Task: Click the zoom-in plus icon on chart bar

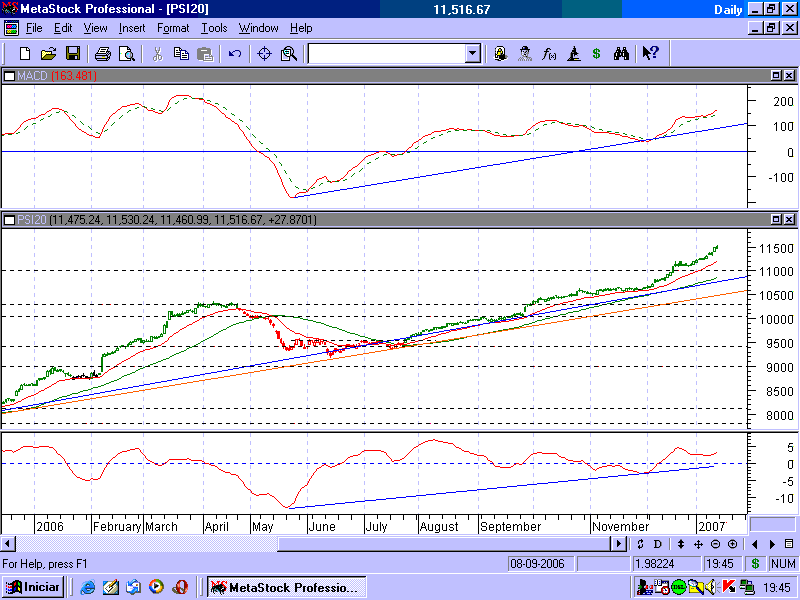Action: click(x=733, y=544)
